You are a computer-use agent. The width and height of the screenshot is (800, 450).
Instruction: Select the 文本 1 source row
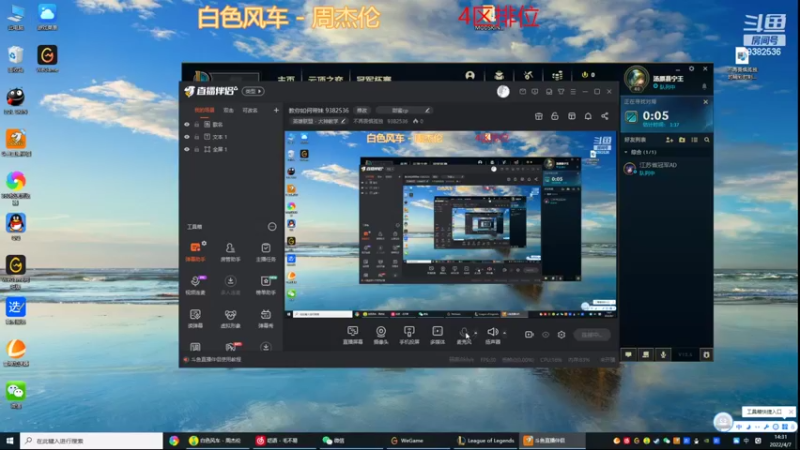(x=231, y=137)
